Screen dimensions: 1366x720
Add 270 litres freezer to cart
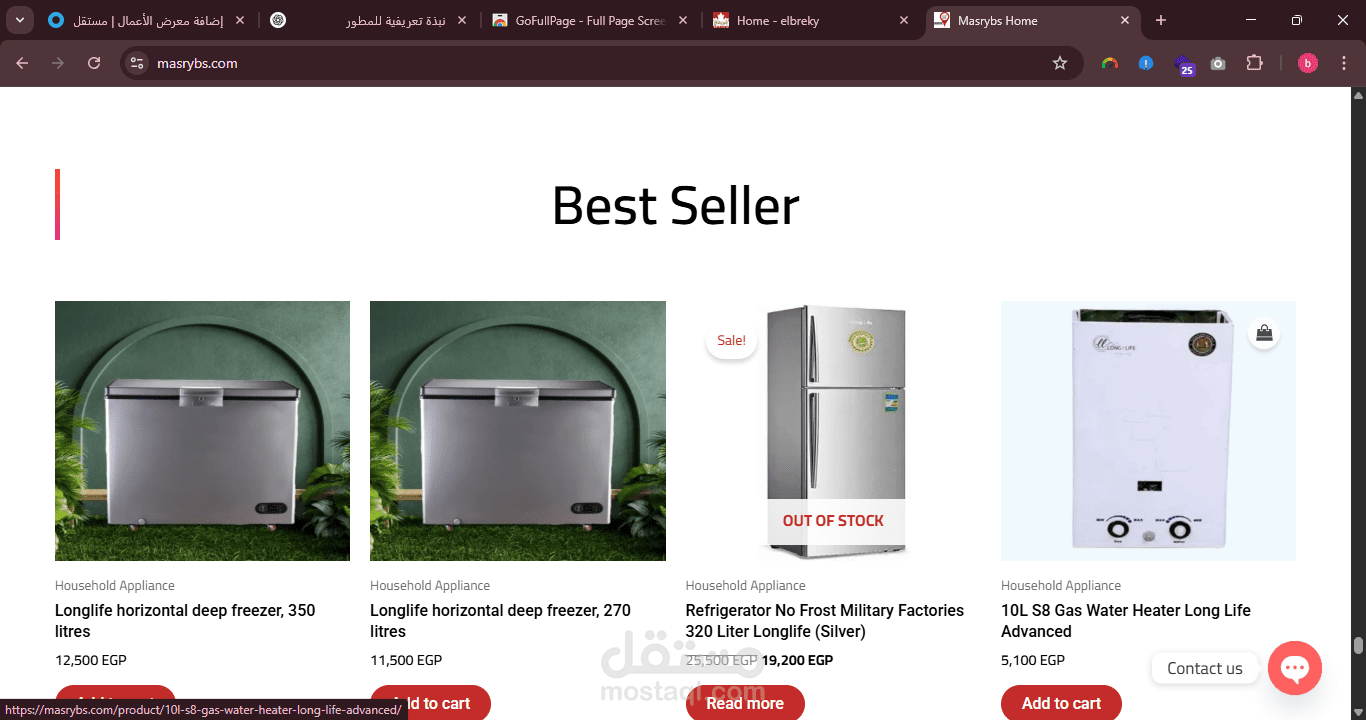pos(431,702)
